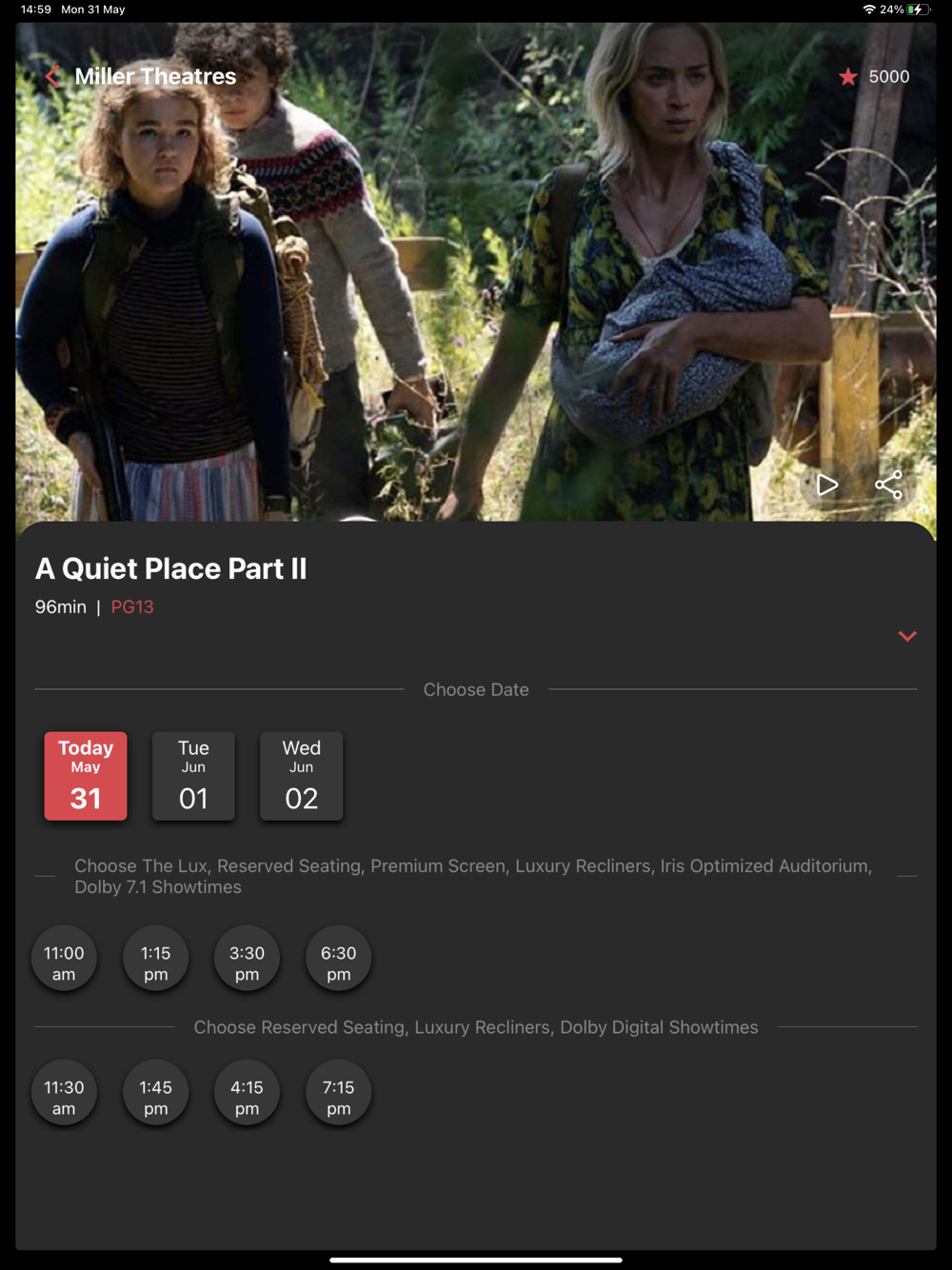
Task: Select Today May 31 date
Action: point(86,775)
